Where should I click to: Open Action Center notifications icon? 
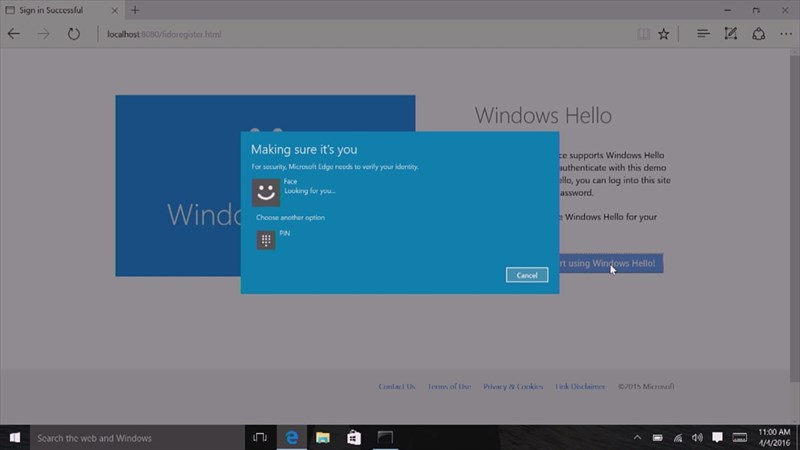click(717, 437)
